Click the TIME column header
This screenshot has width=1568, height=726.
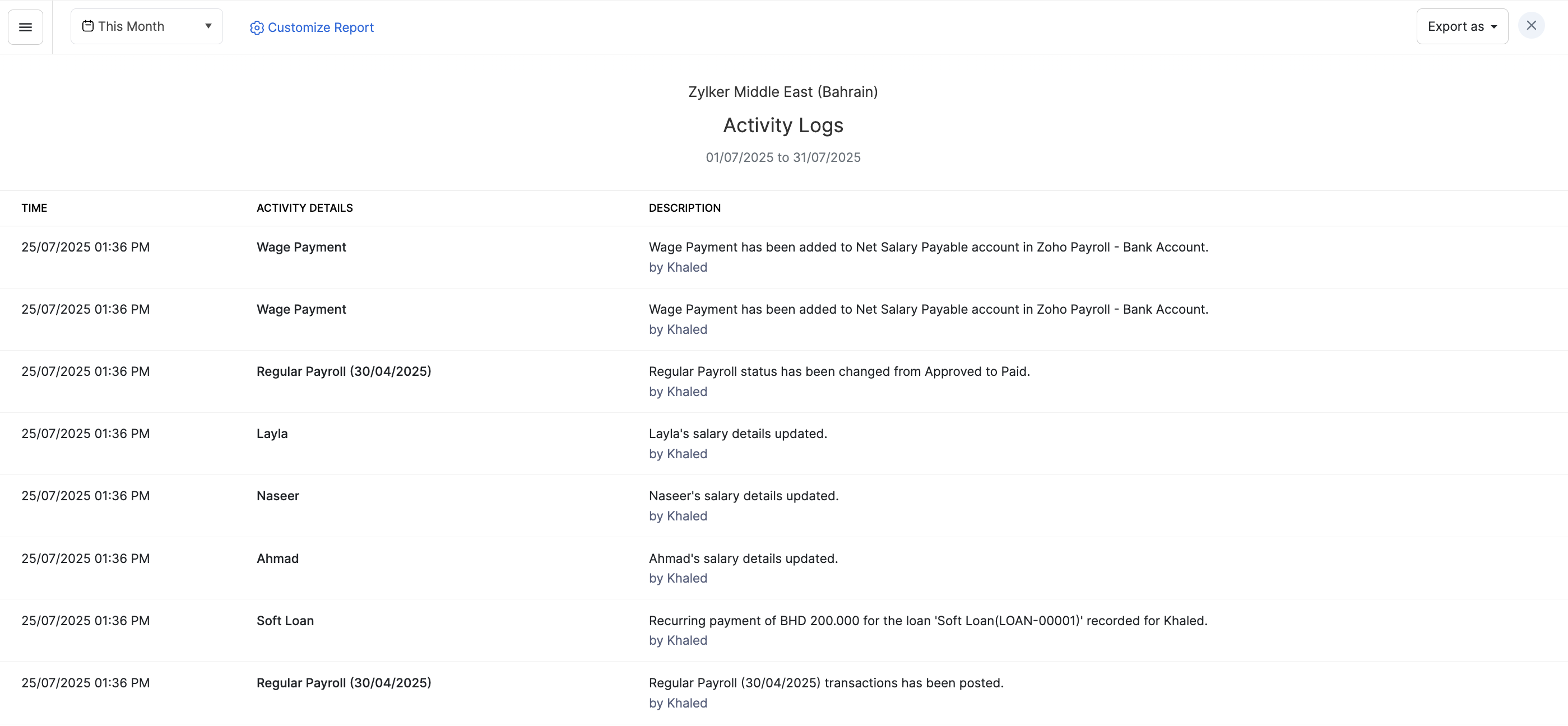point(34,207)
